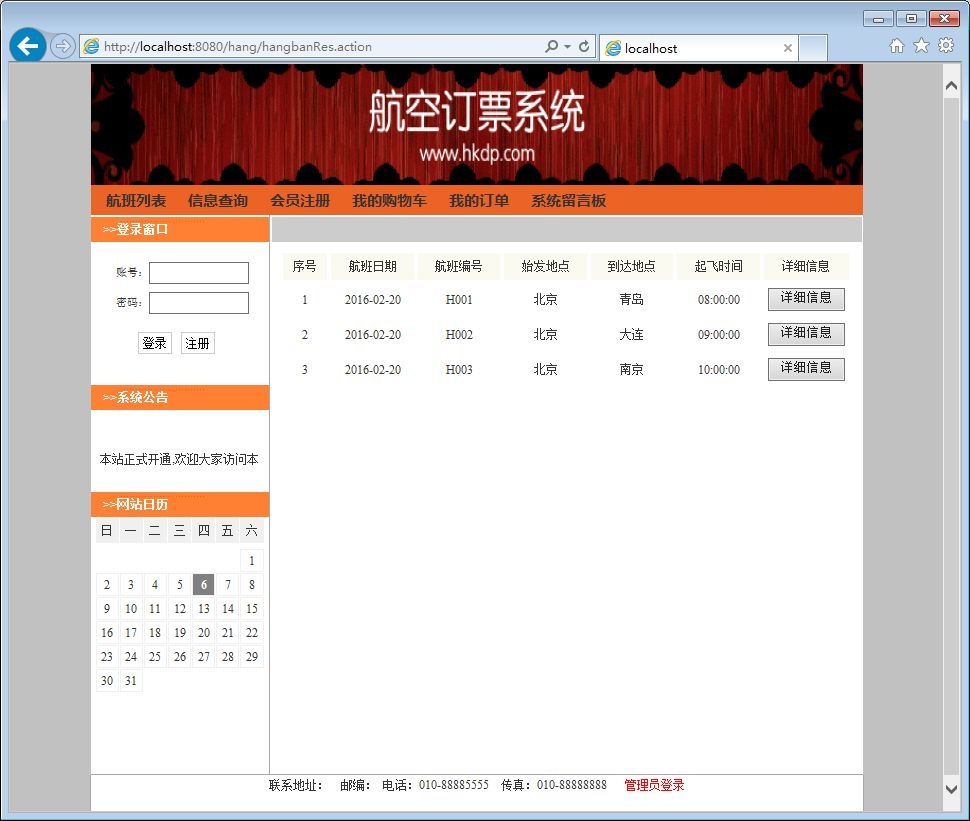View 详细信息 for flight H003
Screen dimensions: 970x821
(x=806, y=369)
